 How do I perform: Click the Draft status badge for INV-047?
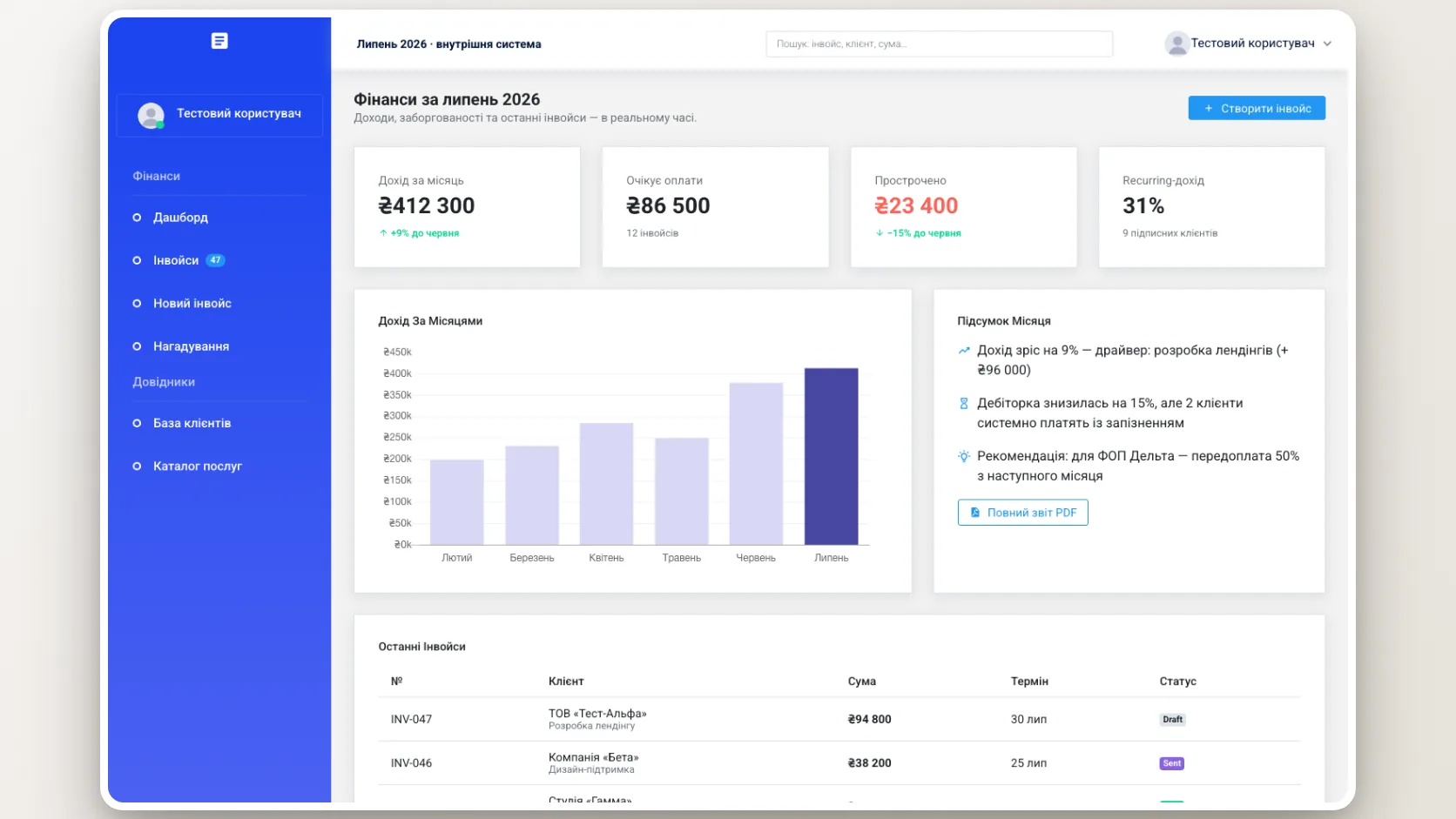[x=1173, y=720]
